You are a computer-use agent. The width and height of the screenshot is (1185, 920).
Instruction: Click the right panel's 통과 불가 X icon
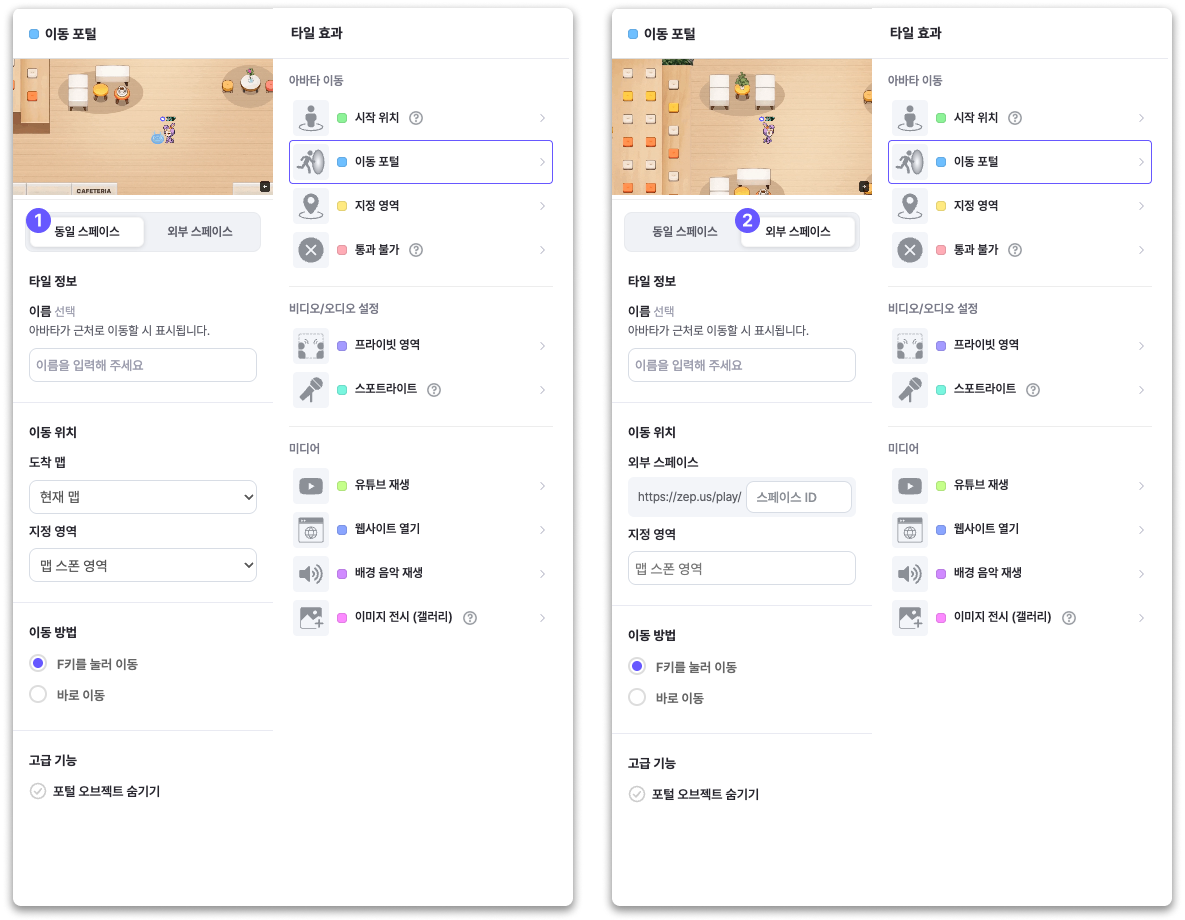[x=910, y=249]
